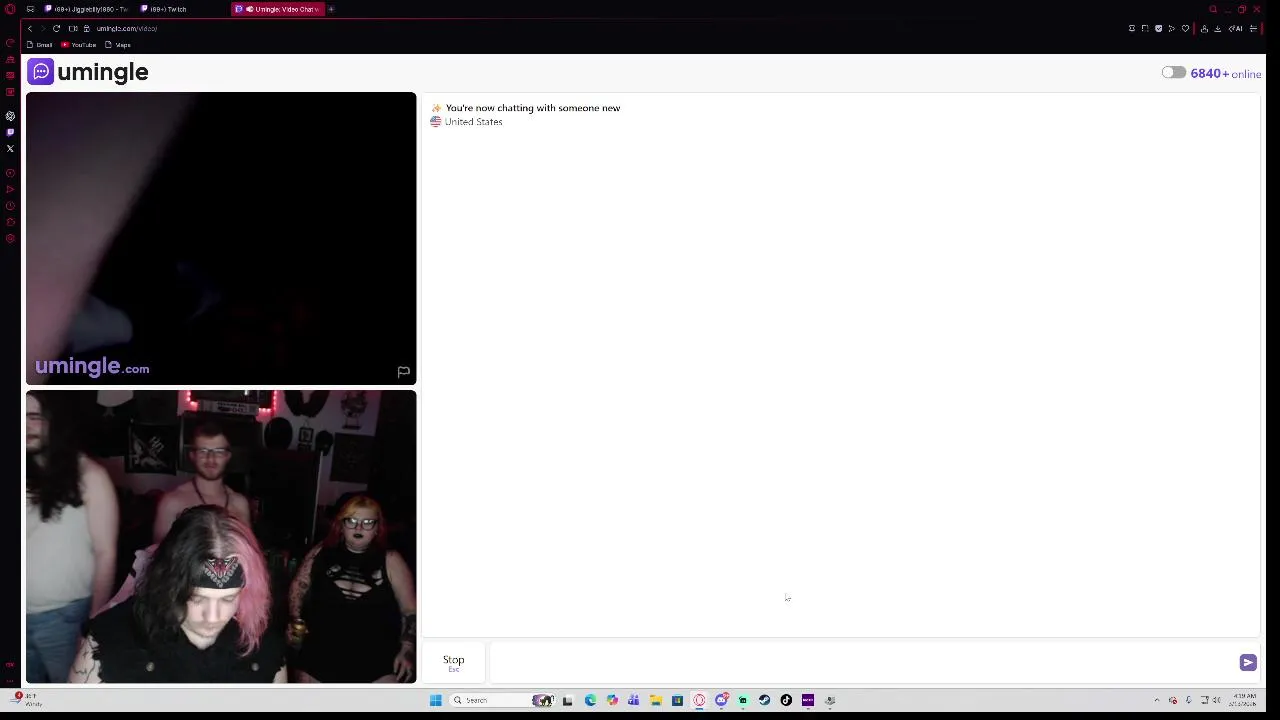Screen dimensions: 1280x720
Task: Click the Send message arrow button
Action: point(1248,662)
